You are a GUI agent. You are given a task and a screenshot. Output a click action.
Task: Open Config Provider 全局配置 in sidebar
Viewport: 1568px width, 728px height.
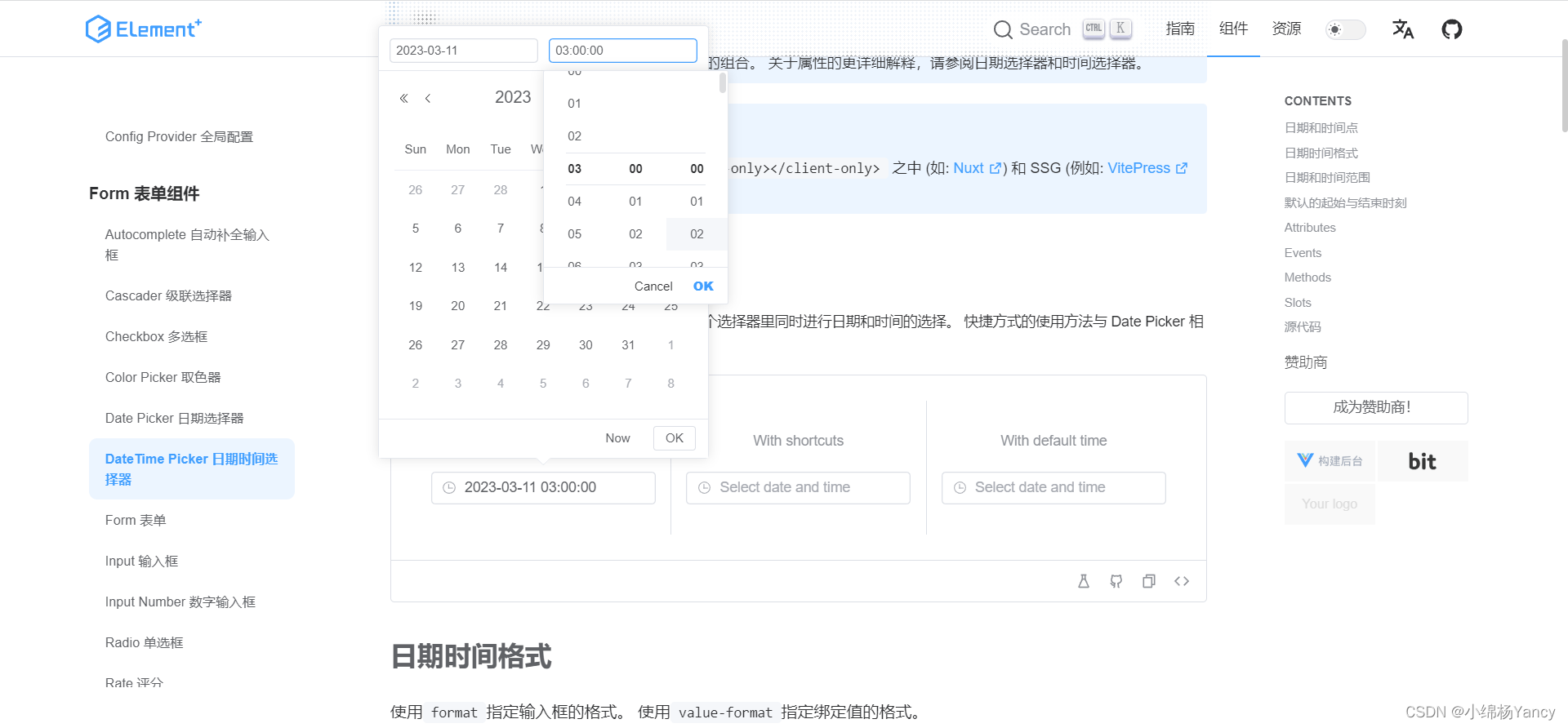point(179,137)
